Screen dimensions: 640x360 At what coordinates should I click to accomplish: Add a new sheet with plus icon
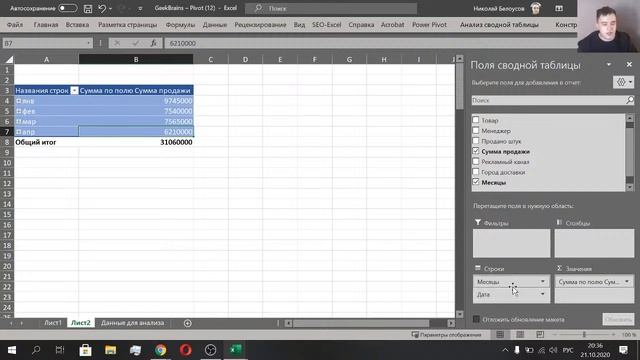click(x=187, y=323)
